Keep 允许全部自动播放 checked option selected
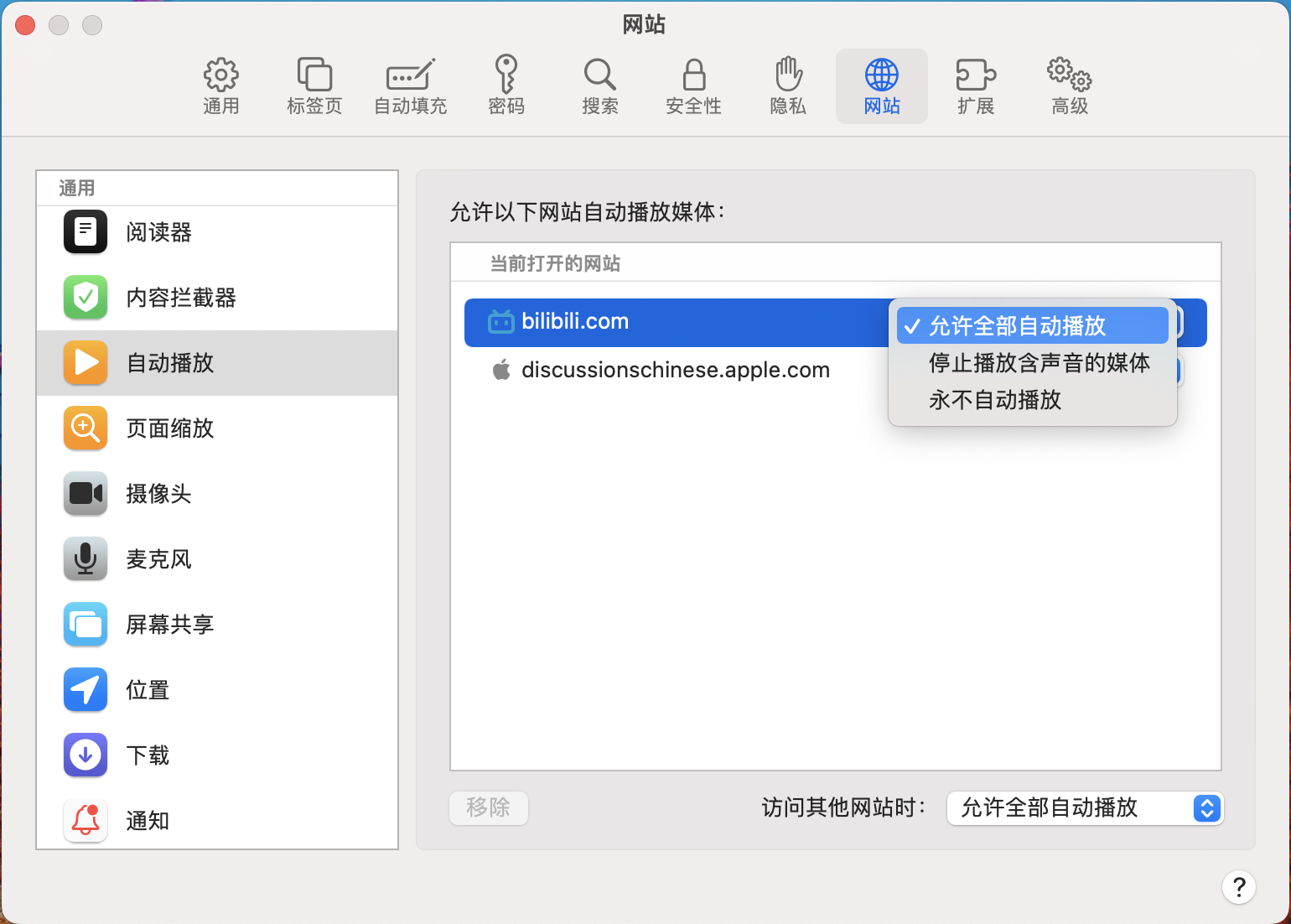This screenshot has width=1291, height=924. tap(1032, 325)
